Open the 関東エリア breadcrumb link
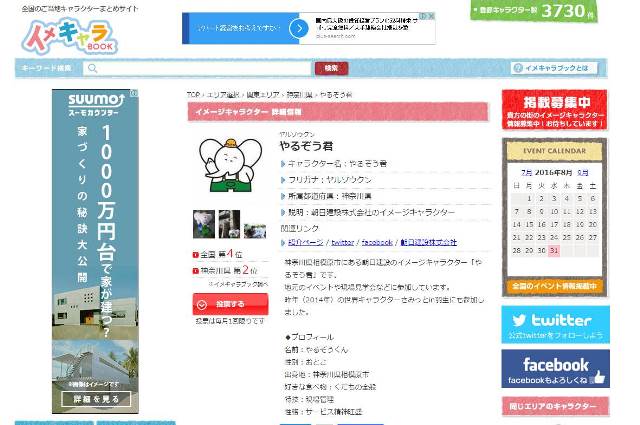640x425 pixels. (263, 95)
